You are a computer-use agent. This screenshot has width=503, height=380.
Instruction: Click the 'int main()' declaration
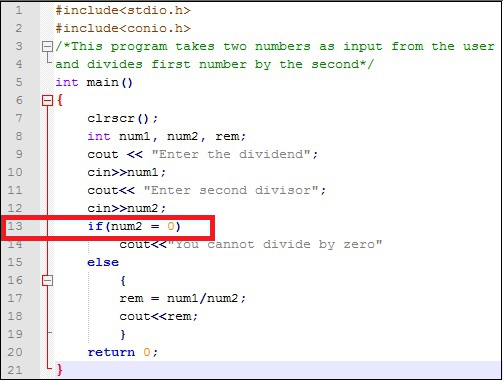tap(94, 82)
